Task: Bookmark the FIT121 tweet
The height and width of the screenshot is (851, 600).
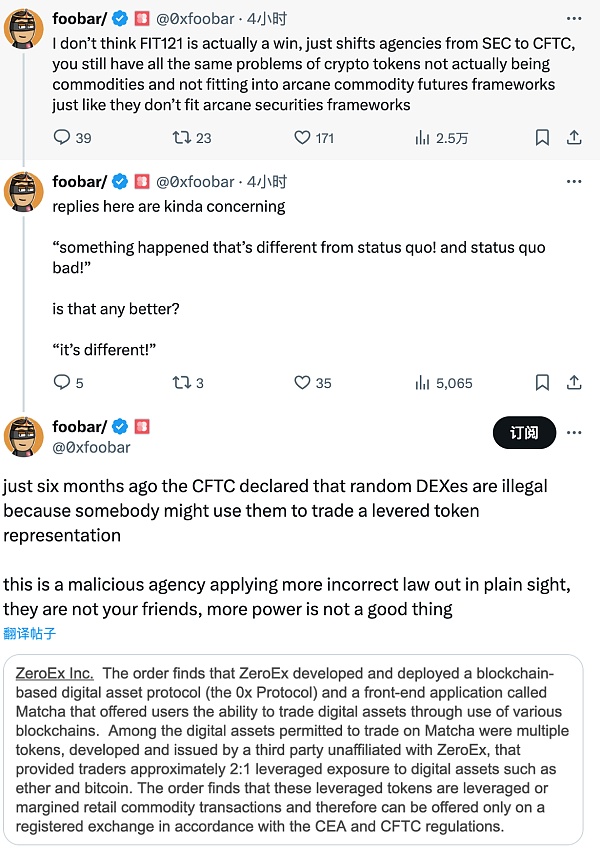Action: (542, 138)
